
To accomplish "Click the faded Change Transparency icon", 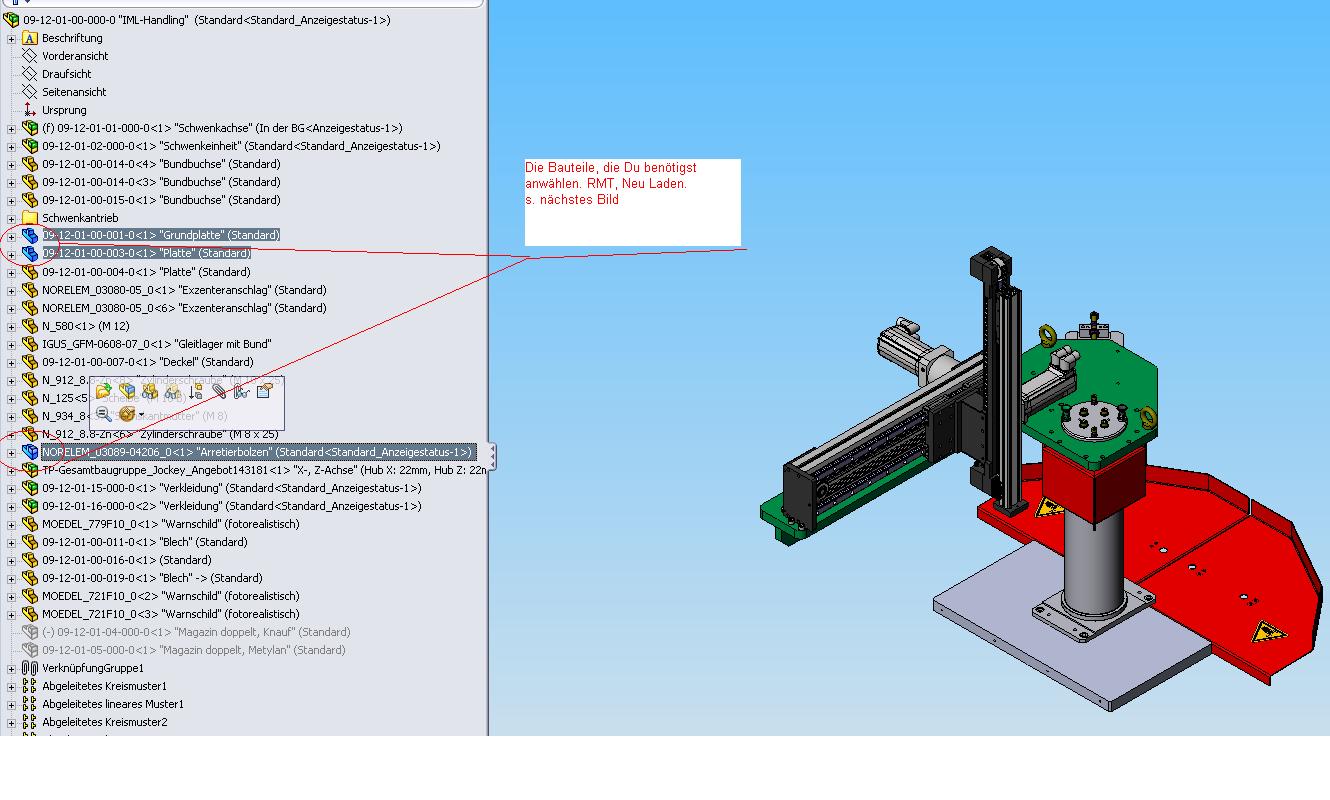I will point(172,391).
